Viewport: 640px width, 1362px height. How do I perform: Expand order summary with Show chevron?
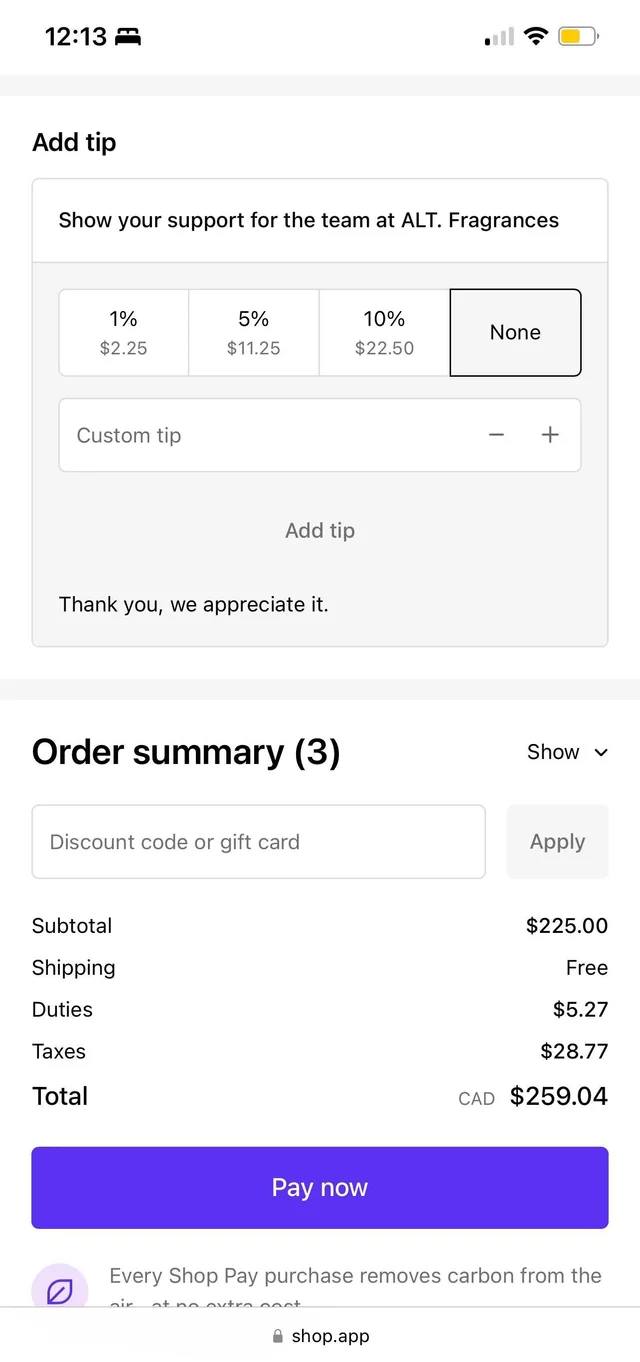[x=567, y=752]
